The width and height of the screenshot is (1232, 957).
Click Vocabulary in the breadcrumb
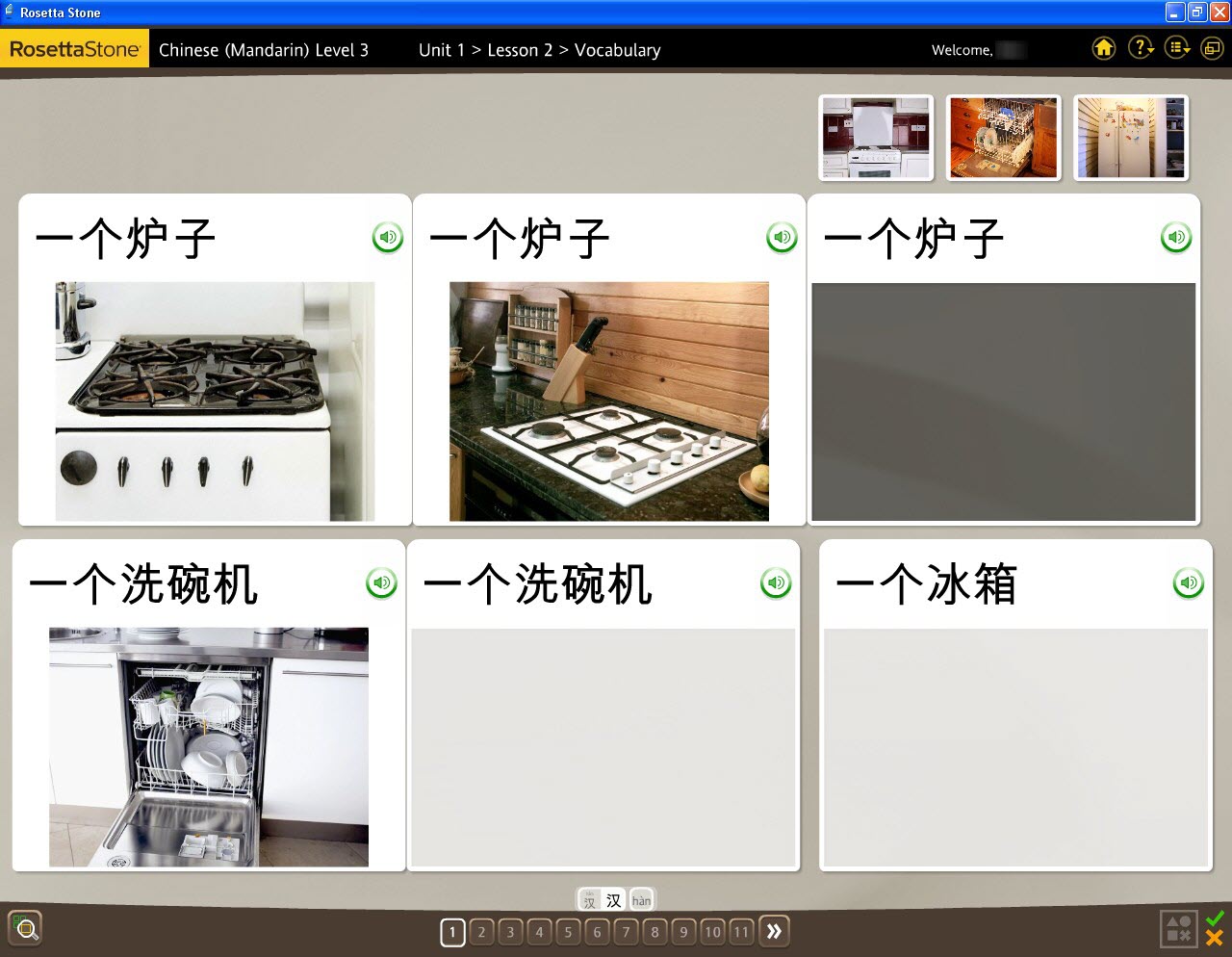[618, 50]
